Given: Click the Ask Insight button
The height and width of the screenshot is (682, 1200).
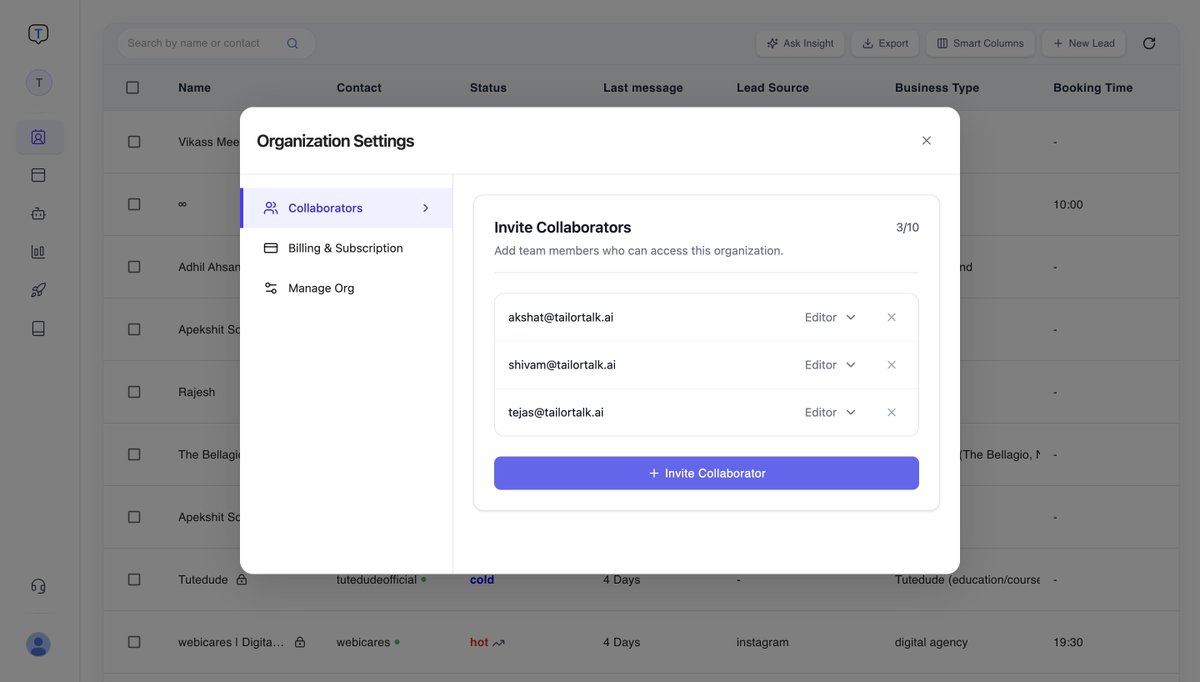Looking at the screenshot, I should click(800, 42).
